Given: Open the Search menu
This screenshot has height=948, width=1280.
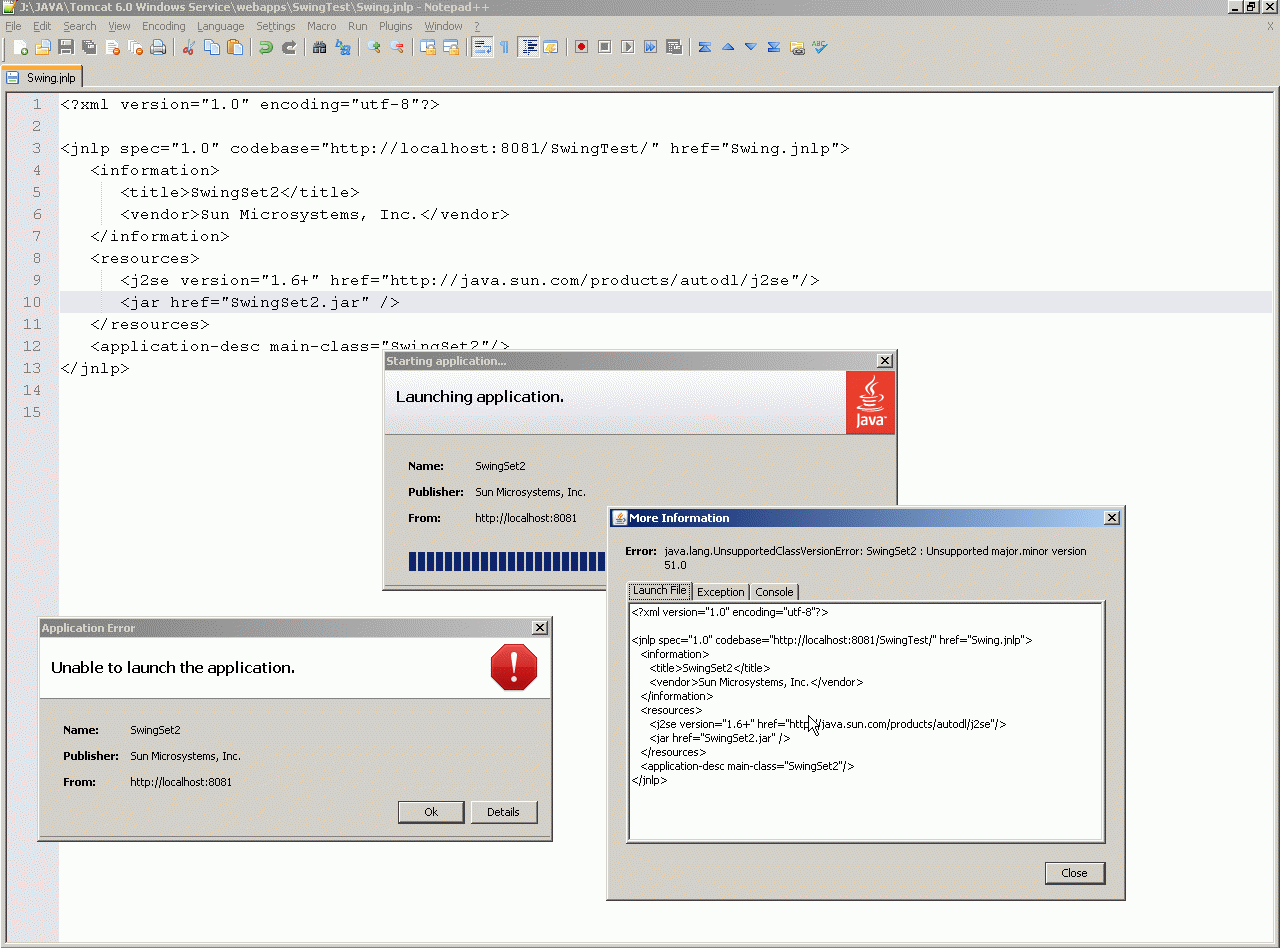Looking at the screenshot, I should (80, 26).
